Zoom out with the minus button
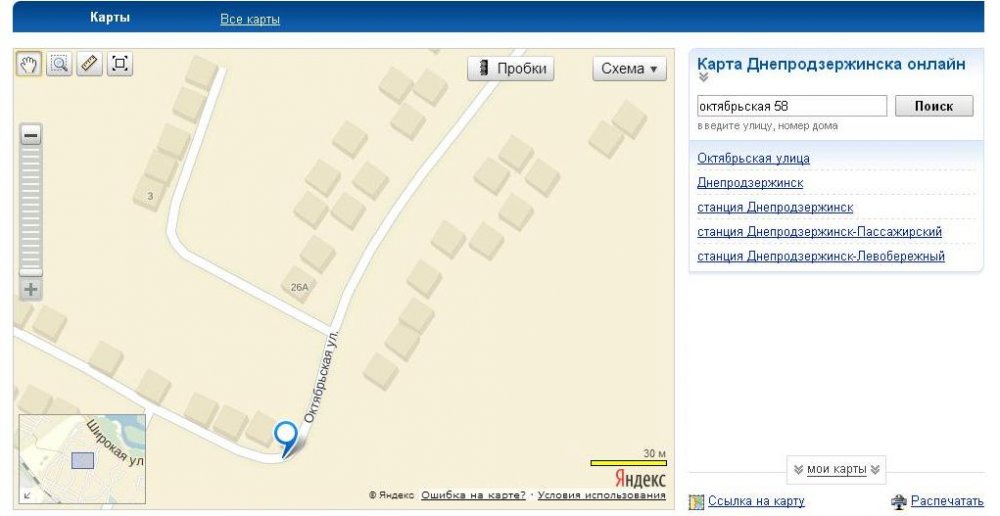Viewport: 1000px width, 516px height. (x=31, y=135)
